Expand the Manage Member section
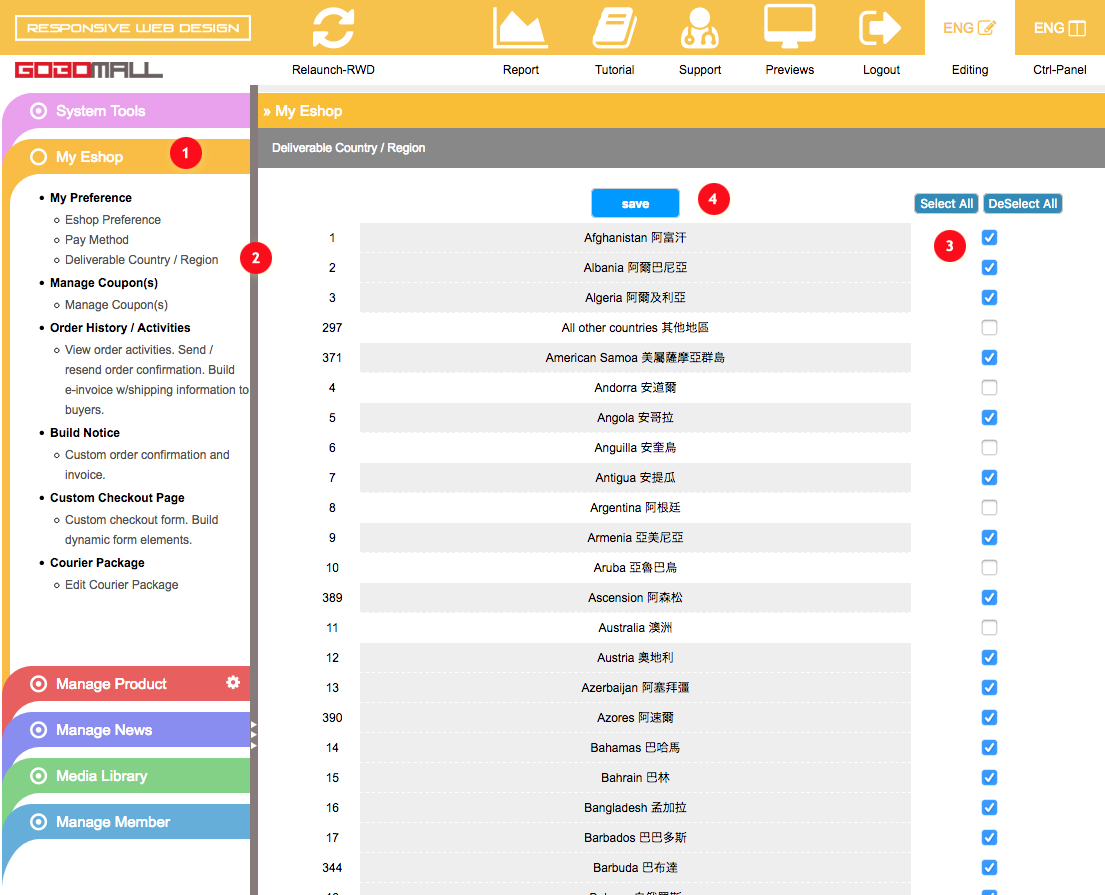Viewport: 1105px width, 895px height. click(x=113, y=822)
